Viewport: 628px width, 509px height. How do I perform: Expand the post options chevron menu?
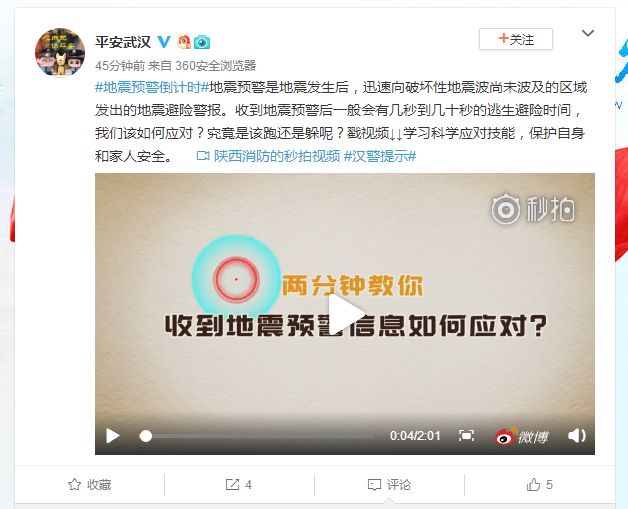point(588,33)
